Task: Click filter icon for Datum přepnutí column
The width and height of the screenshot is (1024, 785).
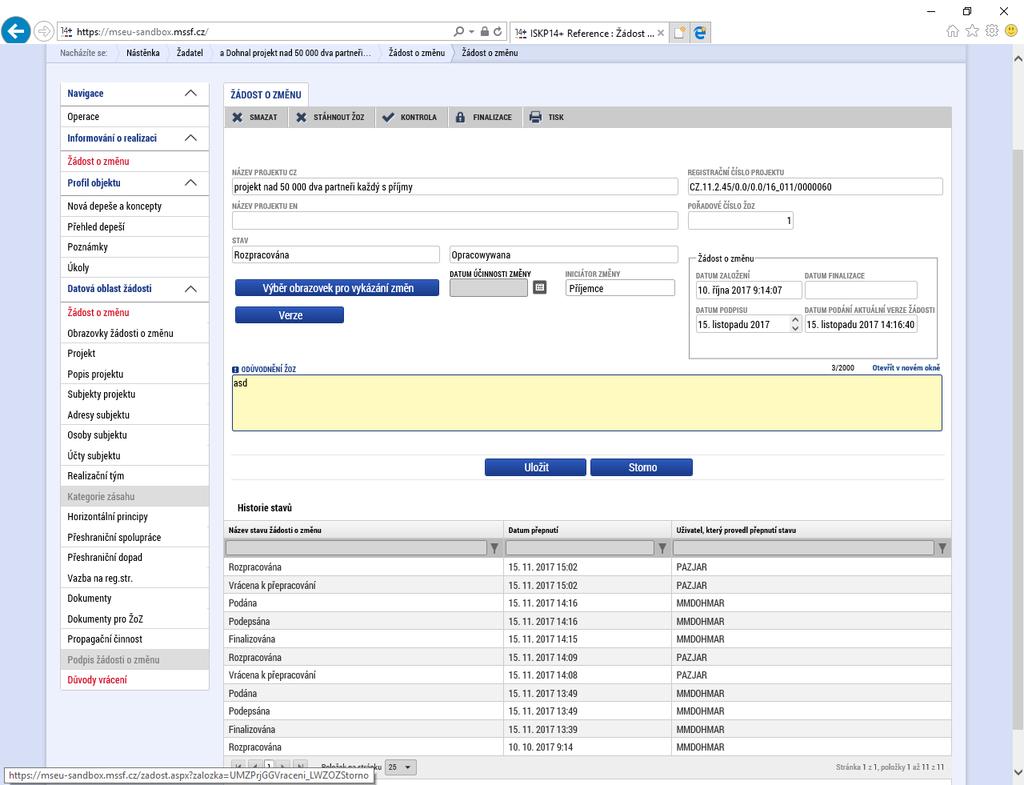Action: [662, 548]
